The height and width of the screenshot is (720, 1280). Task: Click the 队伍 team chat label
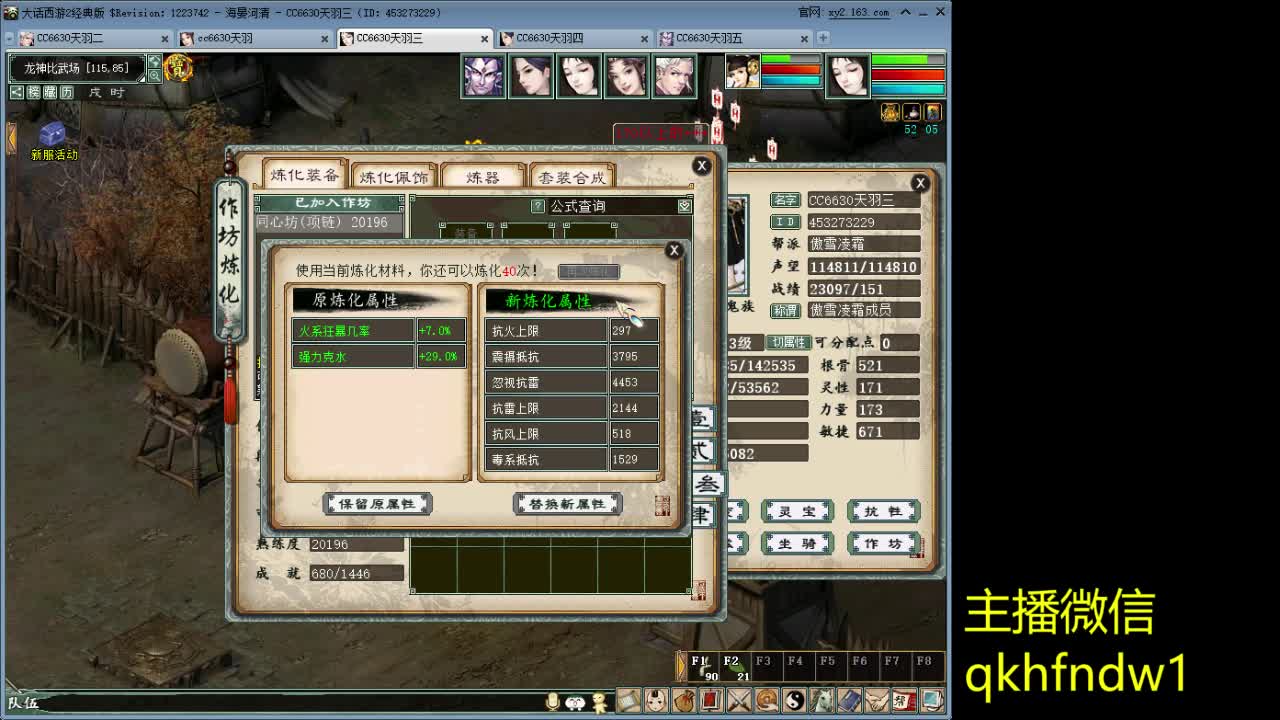coord(24,703)
